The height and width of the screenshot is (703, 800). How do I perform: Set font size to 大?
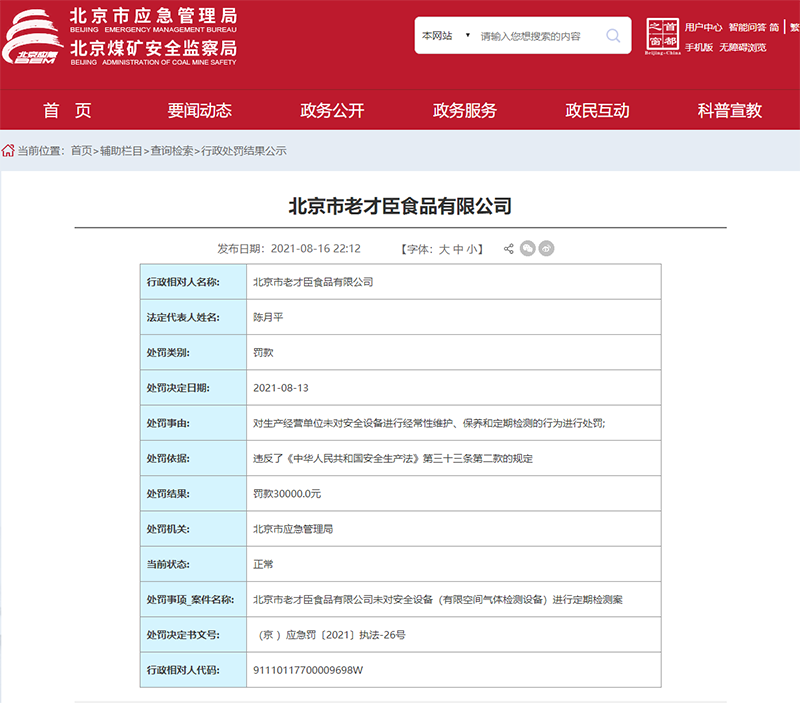pos(444,249)
